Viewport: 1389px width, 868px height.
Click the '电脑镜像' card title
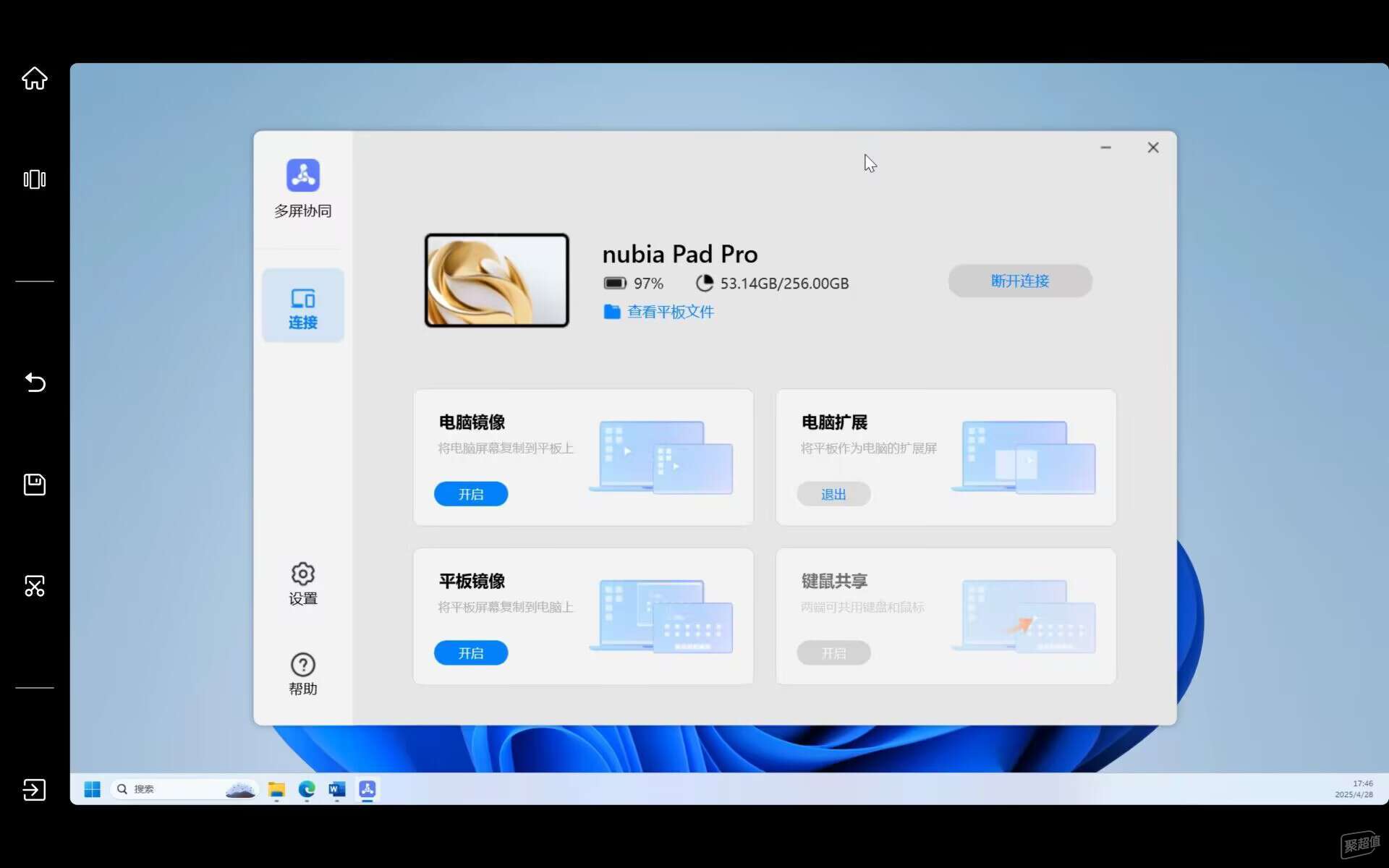point(472,422)
